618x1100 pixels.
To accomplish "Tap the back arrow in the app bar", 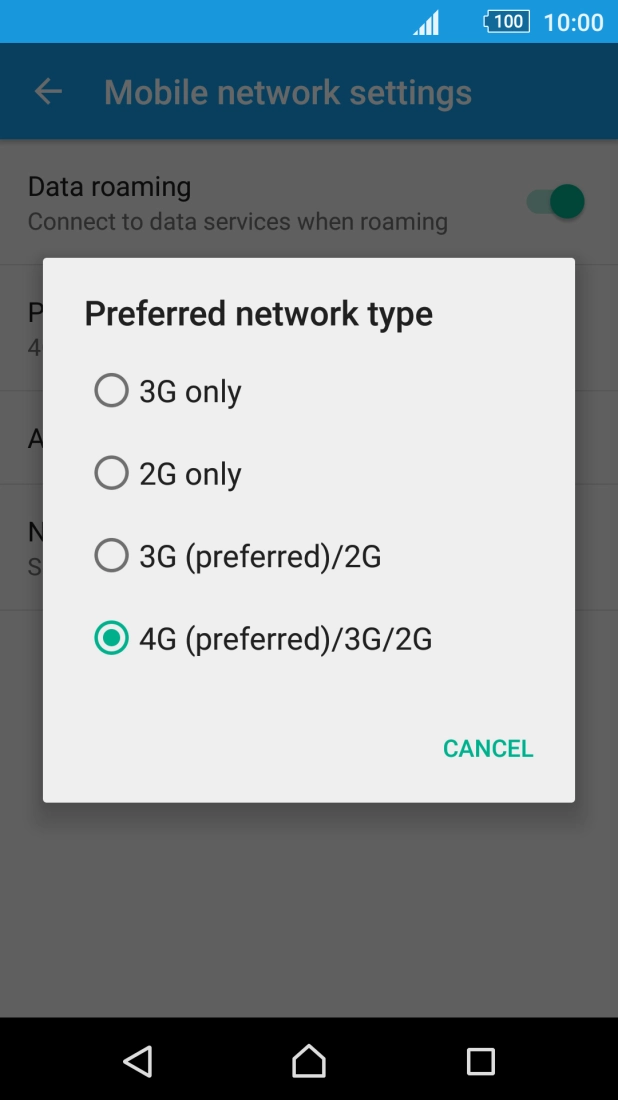I will tap(47, 91).
